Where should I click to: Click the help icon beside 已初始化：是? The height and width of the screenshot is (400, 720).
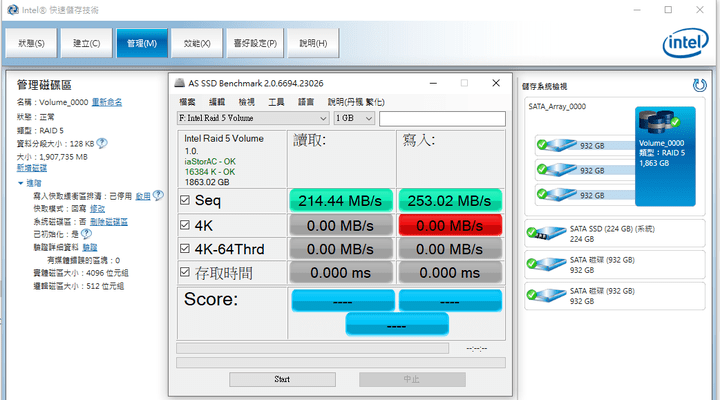pyautogui.click(x=86, y=234)
